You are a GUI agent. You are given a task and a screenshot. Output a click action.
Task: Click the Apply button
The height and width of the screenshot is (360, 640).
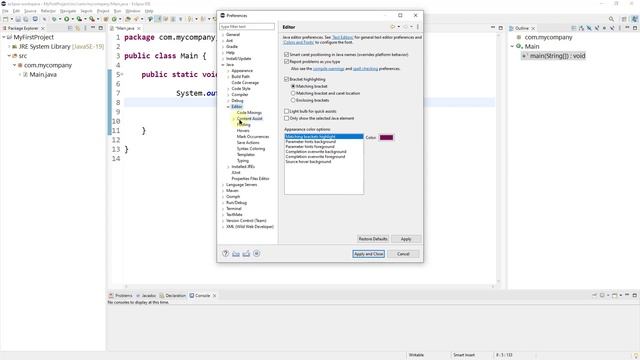pyautogui.click(x=406, y=239)
